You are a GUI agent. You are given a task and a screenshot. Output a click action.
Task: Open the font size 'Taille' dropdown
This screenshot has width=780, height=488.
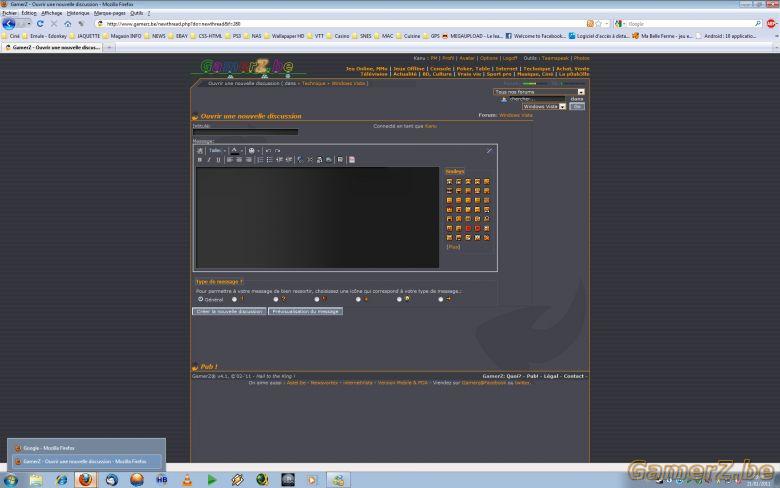[217, 151]
